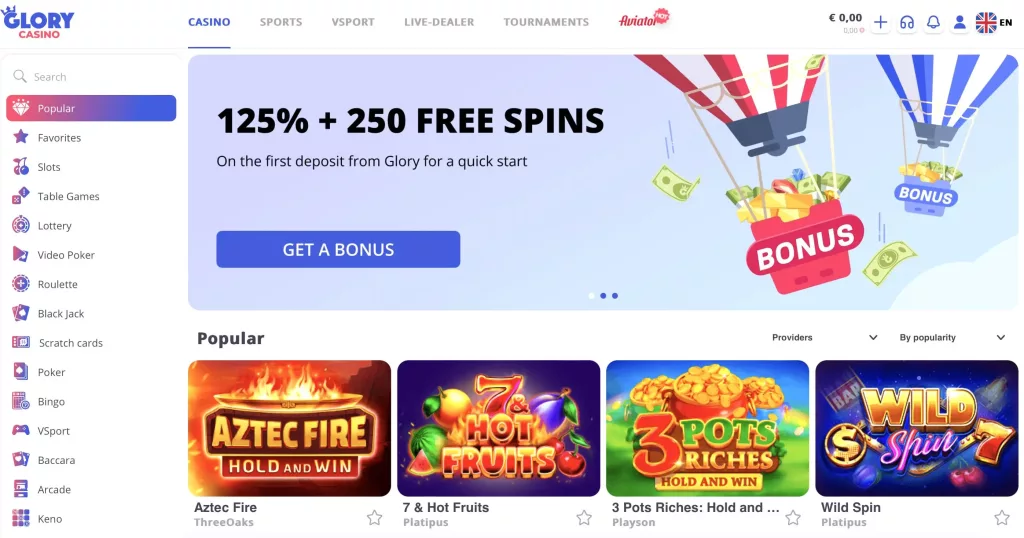Open the support headphones icon
This screenshot has height=538, width=1024.
click(x=906, y=23)
